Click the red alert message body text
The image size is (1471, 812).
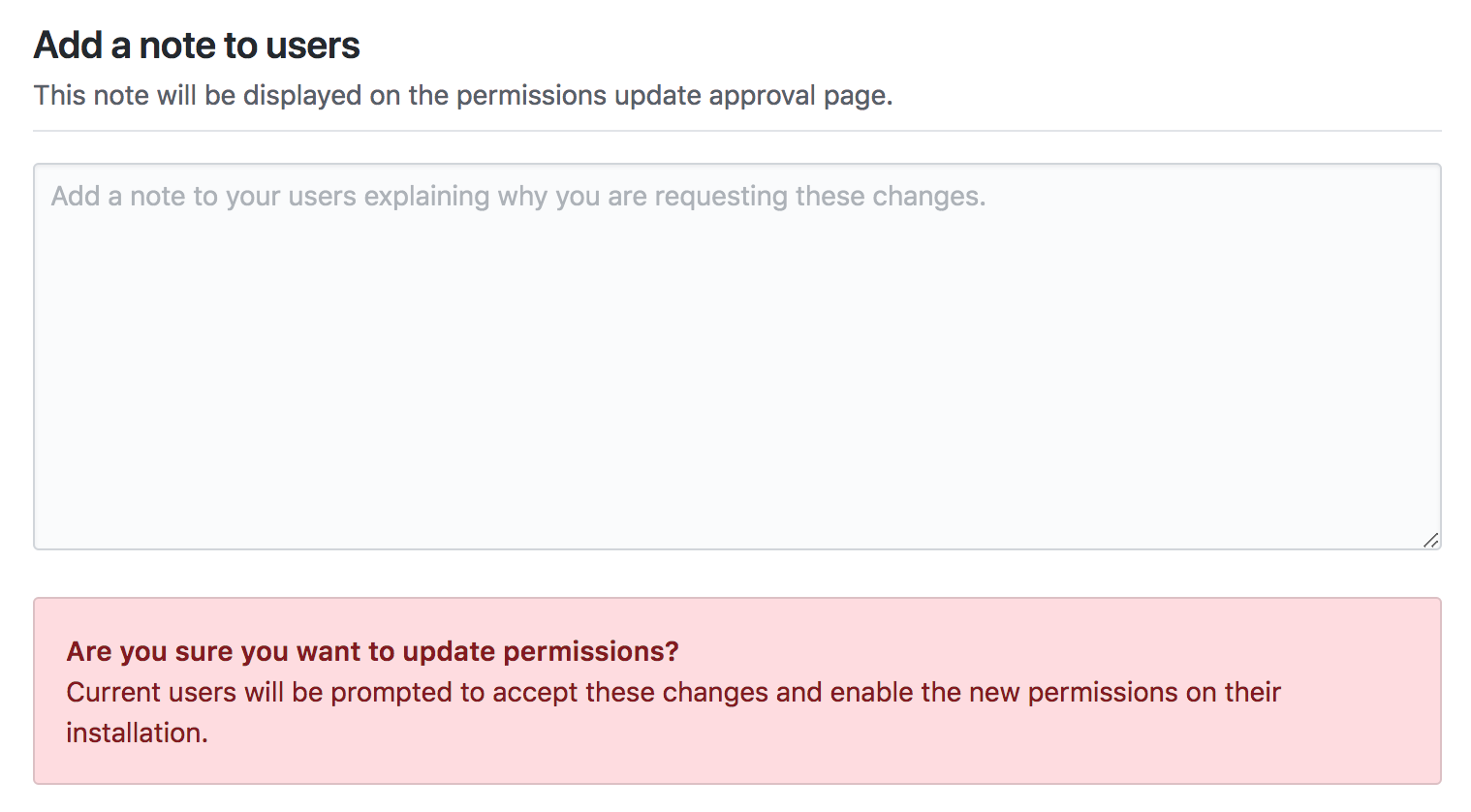[673, 692]
